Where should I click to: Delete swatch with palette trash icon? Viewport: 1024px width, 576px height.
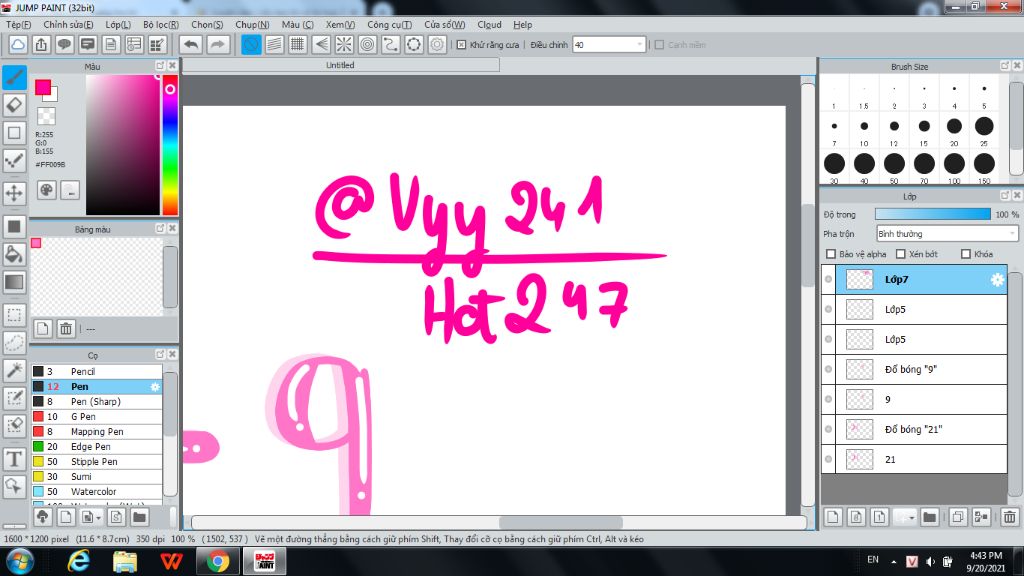(66, 328)
